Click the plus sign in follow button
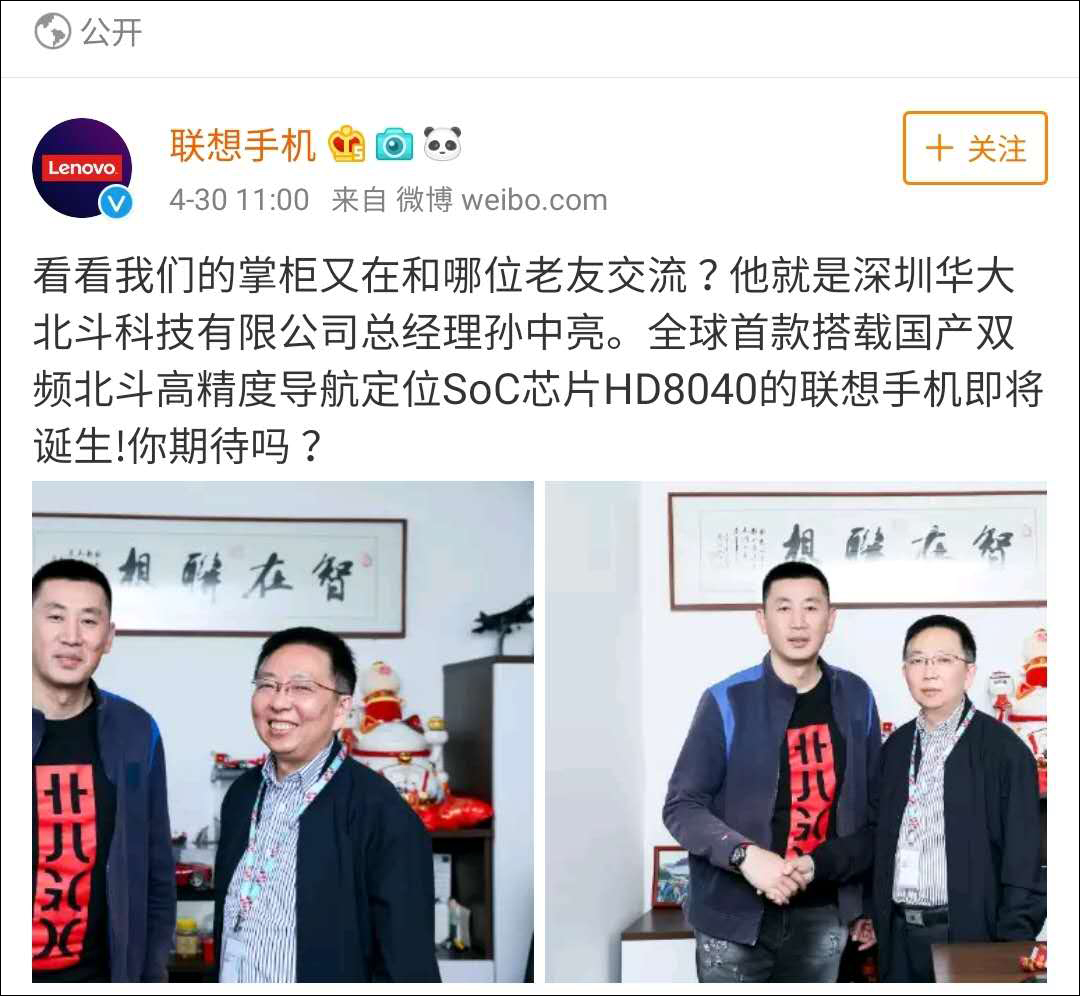This screenshot has width=1080, height=996. [x=939, y=148]
